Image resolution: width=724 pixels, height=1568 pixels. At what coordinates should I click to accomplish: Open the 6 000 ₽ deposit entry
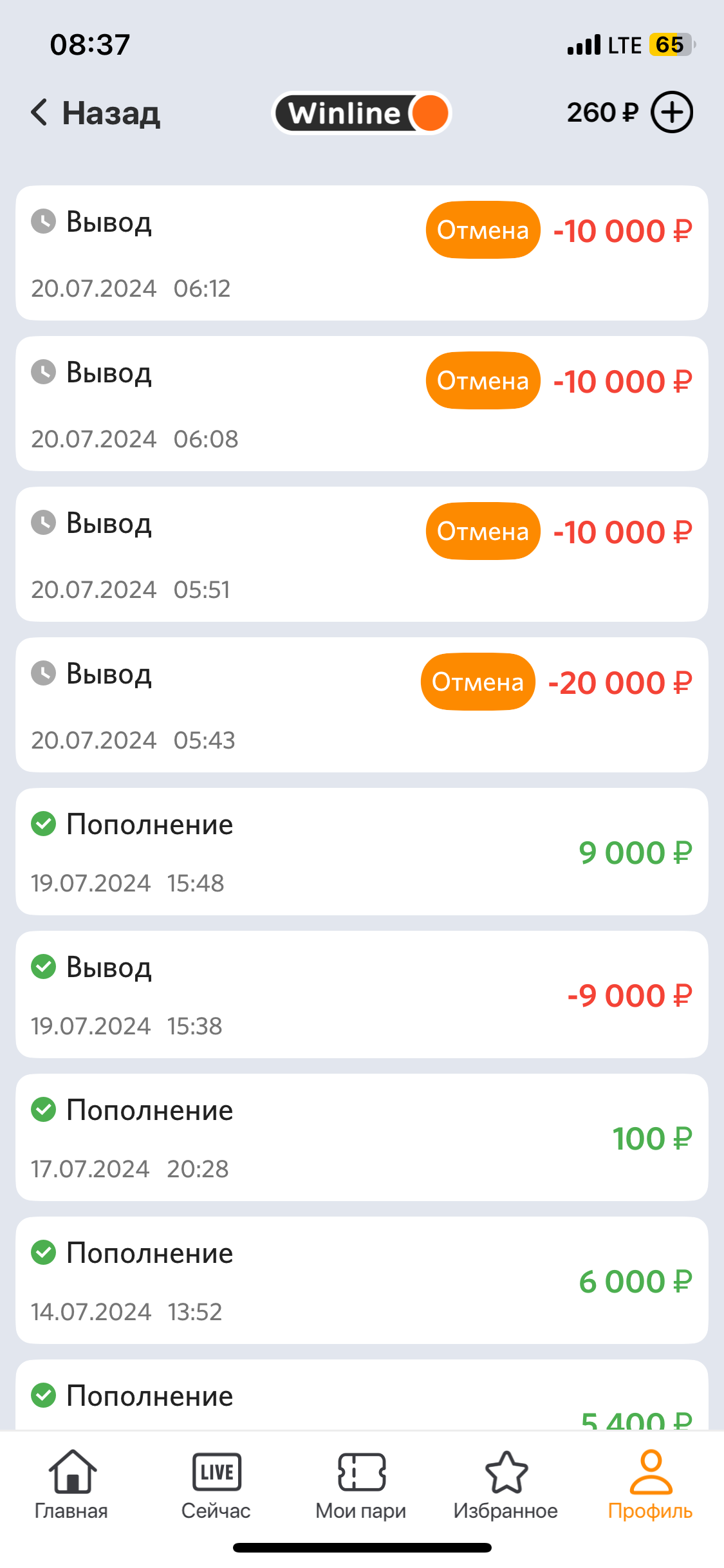362,1281
